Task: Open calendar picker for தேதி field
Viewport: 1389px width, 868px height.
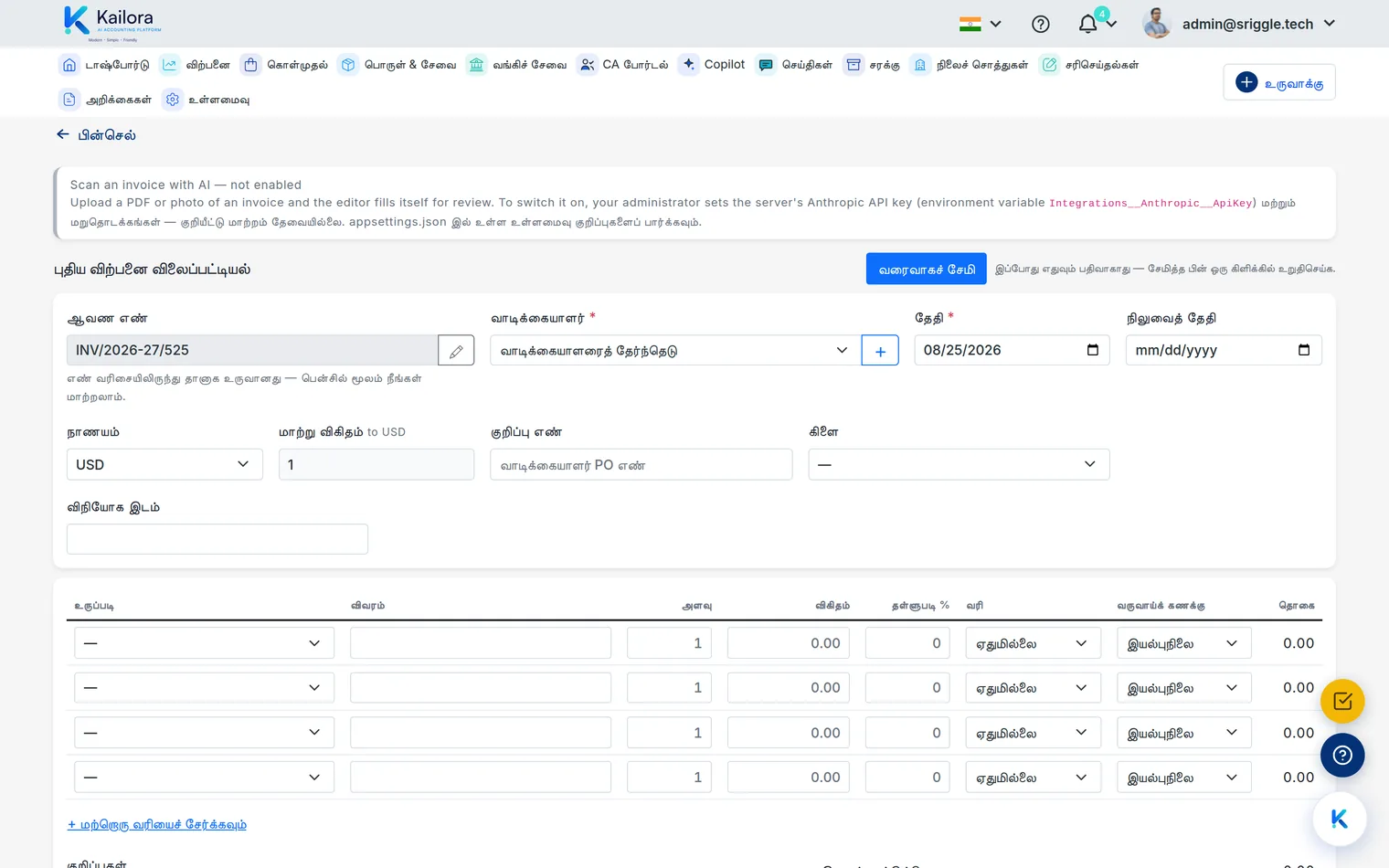Action: (1092, 350)
